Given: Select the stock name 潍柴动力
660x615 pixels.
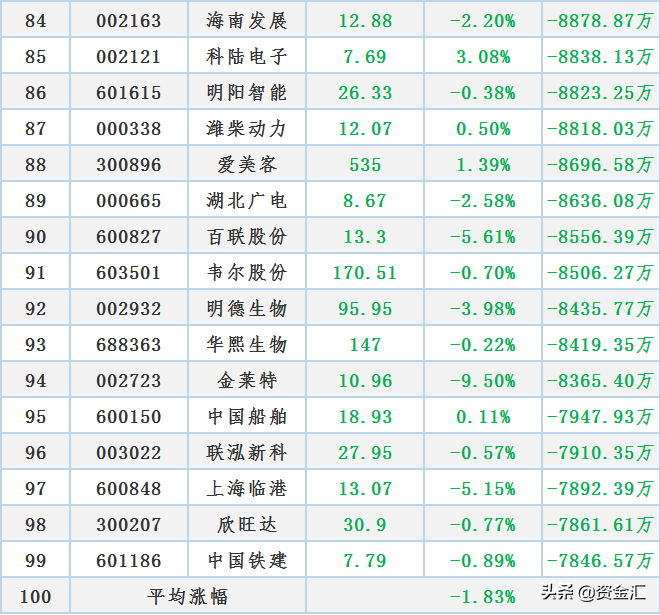Looking at the screenshot, I should pos(247,129).
